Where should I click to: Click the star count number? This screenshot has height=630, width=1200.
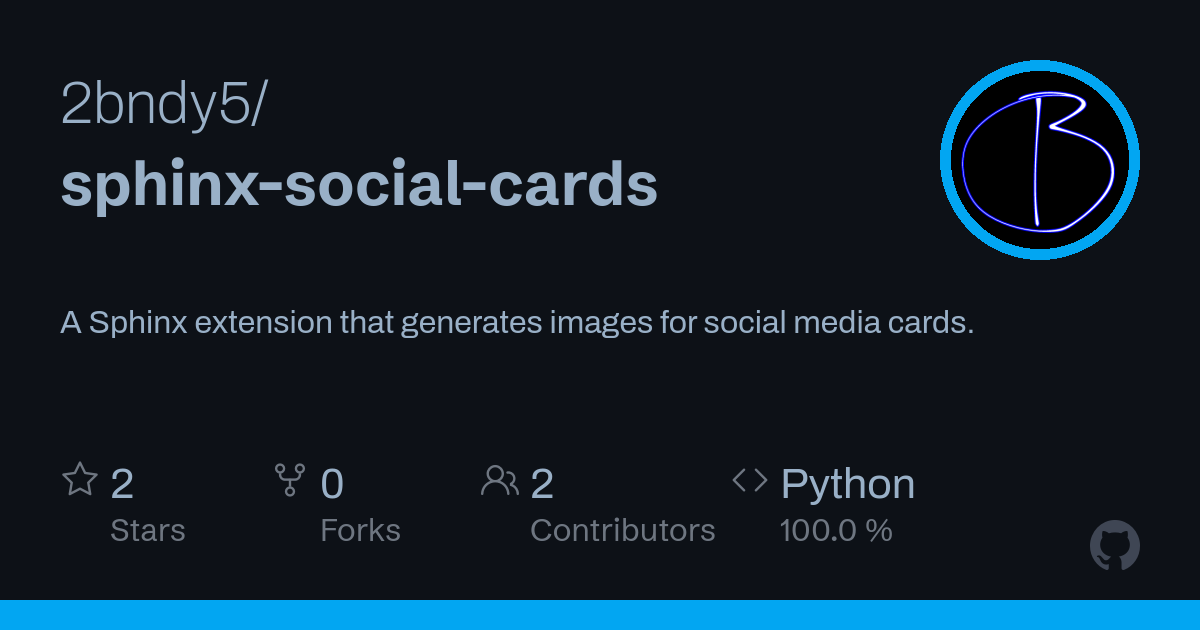pos(122,485)
